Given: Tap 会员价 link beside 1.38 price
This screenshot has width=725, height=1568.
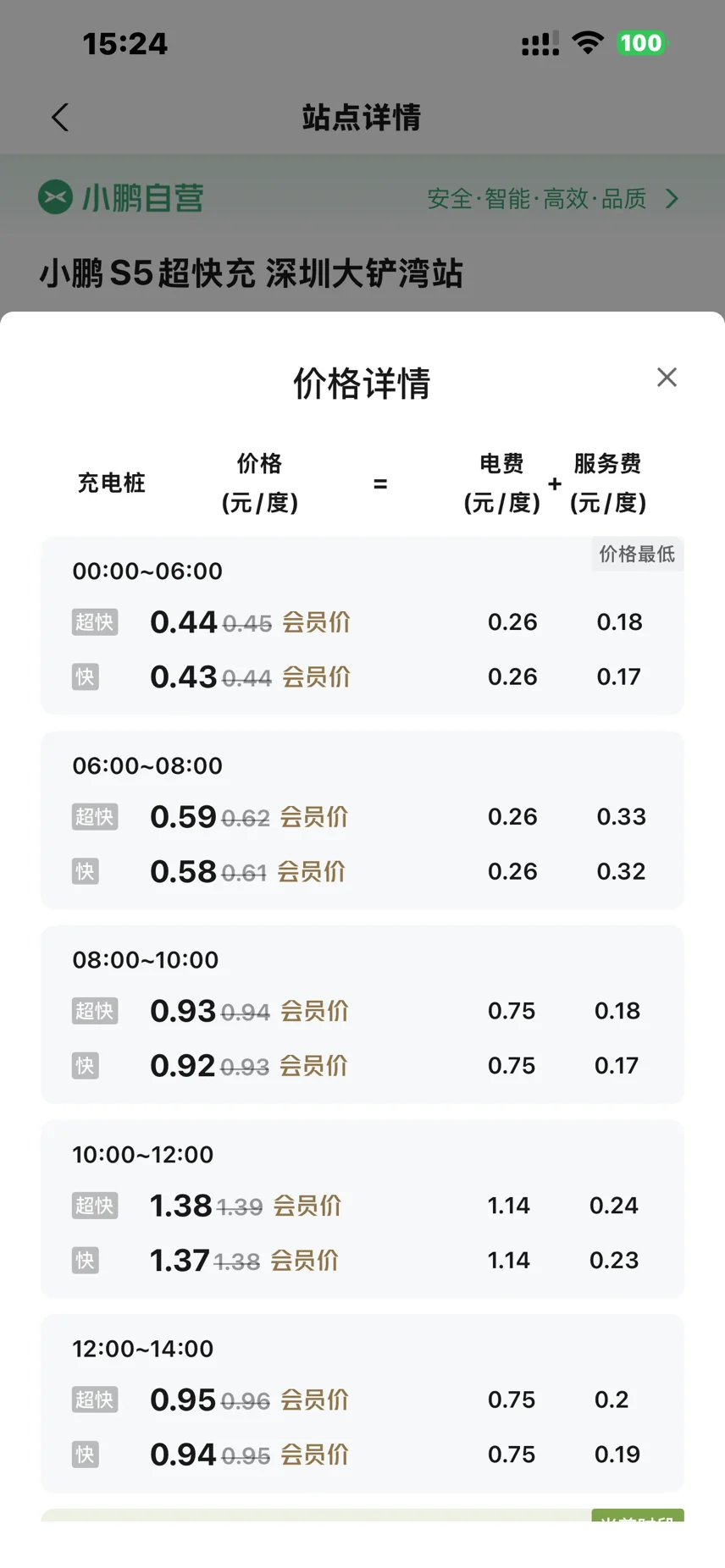Looking at the screenshot, I should tap(307, 1206).
